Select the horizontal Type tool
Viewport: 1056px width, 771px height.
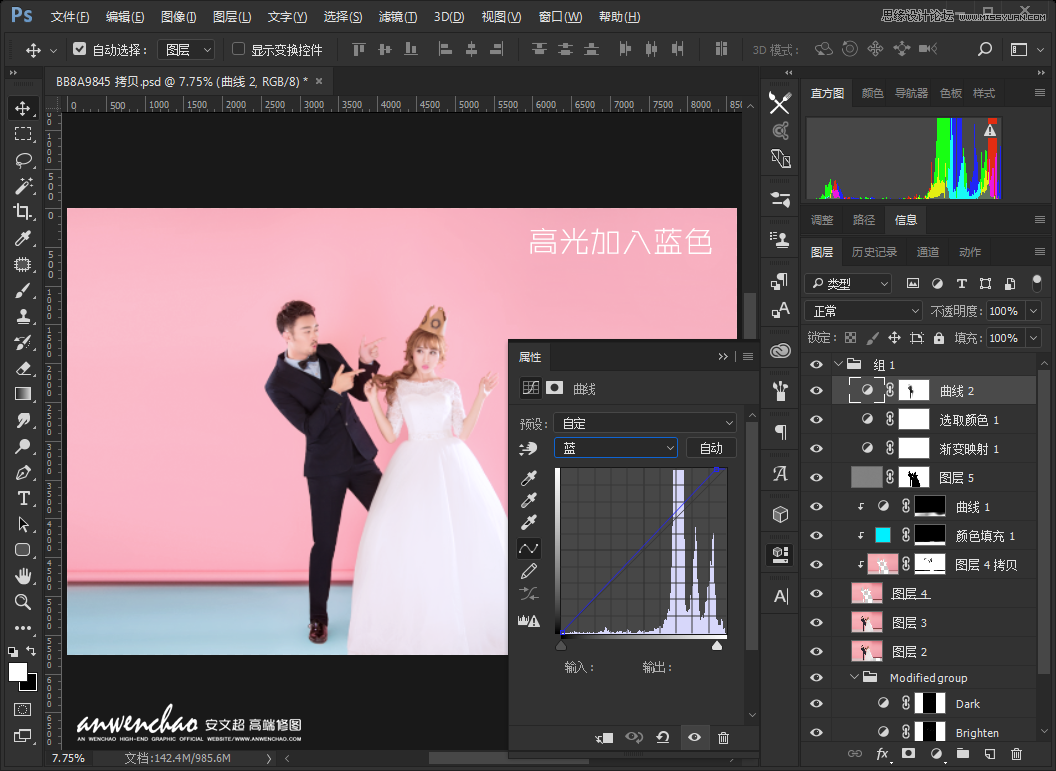coord(22,498)
